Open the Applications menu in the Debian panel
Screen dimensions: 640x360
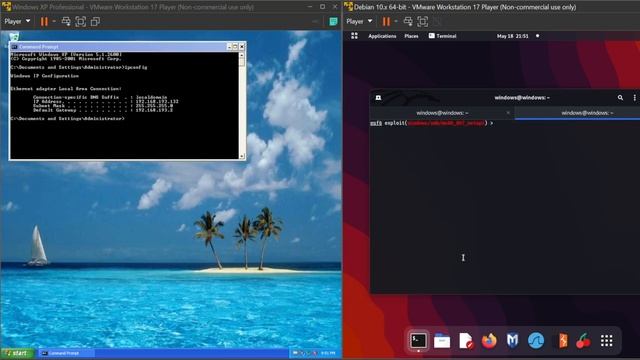click(x=382, y=36)
